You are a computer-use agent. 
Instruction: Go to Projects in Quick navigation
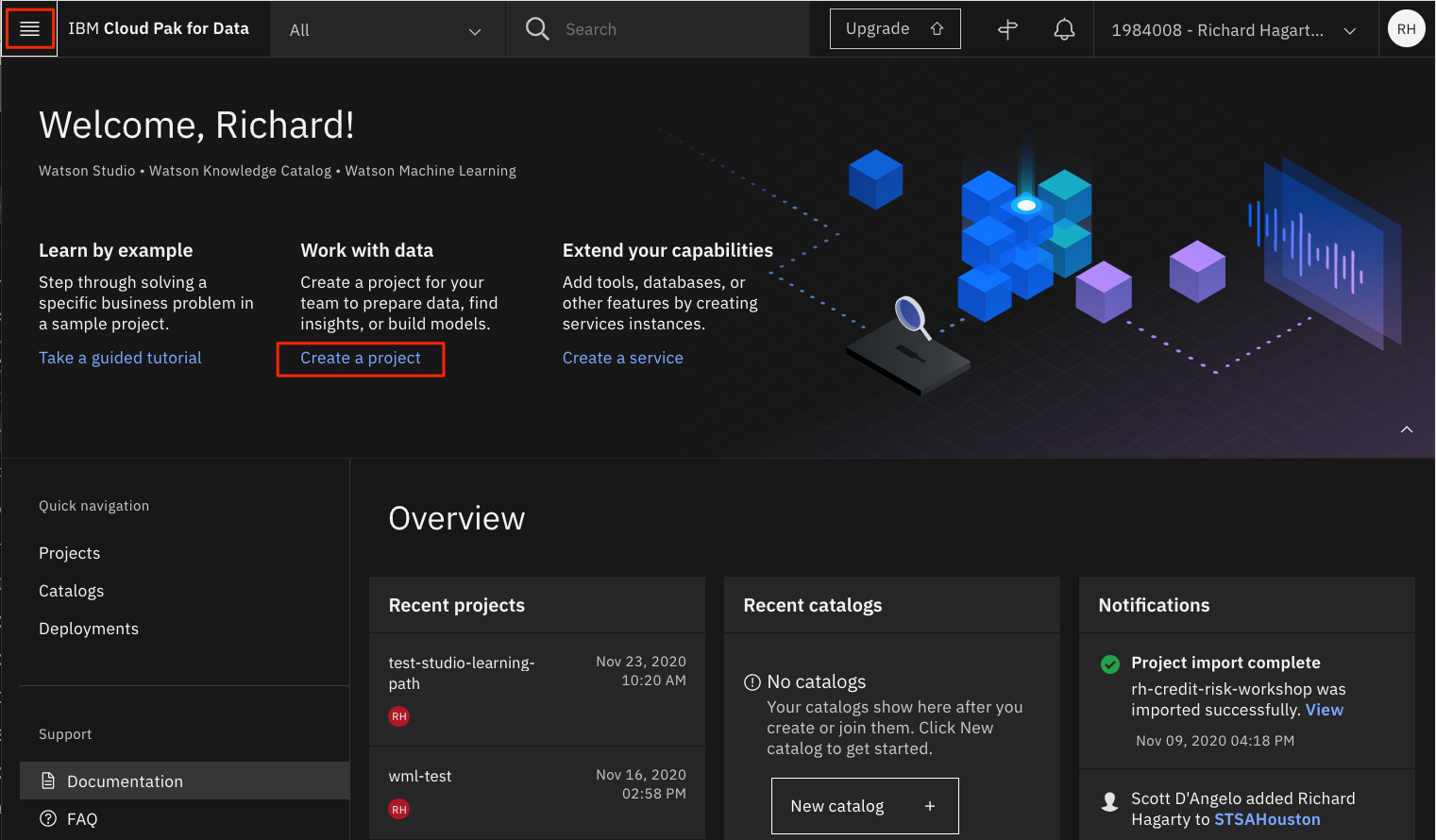click(x=70, y=553)
